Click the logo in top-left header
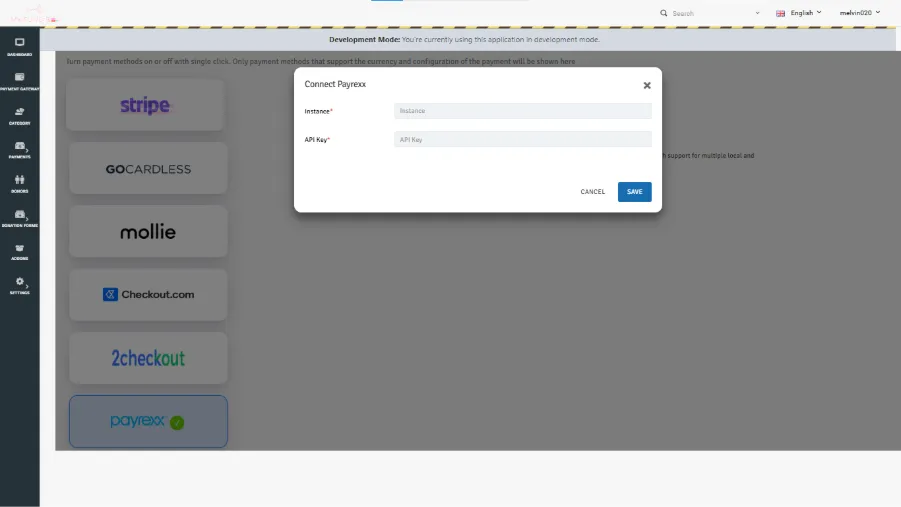The image size is (901, 507). pos(34,14)
